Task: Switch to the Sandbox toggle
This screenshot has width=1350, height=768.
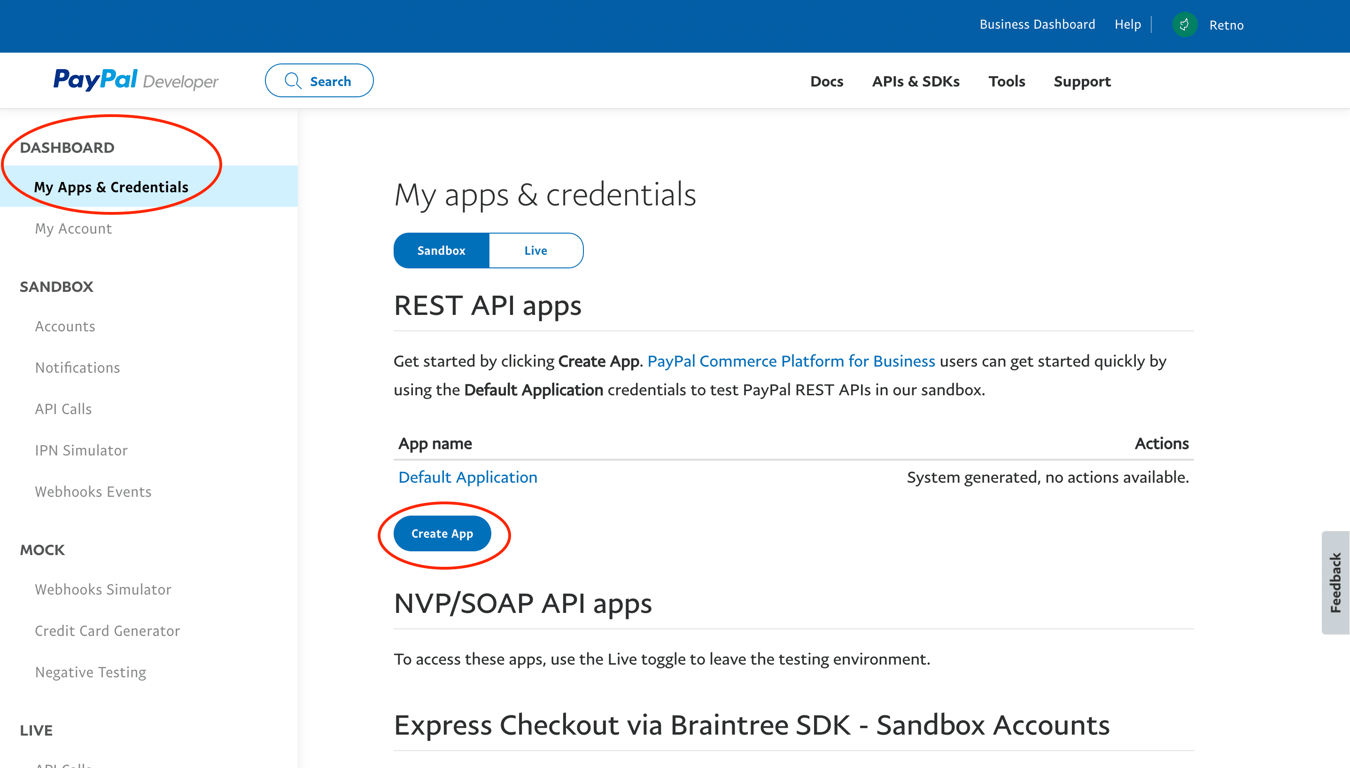Action: pos(441,251)
